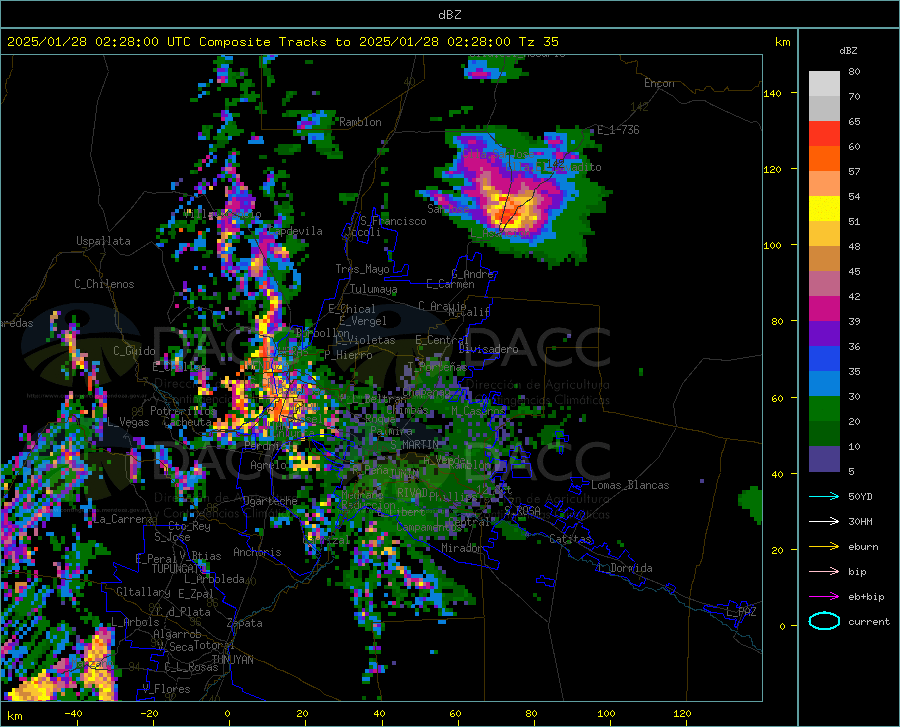
Task: Select the red 60 dBZ color swatch
Action: pyautogui.click(x=824, y=134)
